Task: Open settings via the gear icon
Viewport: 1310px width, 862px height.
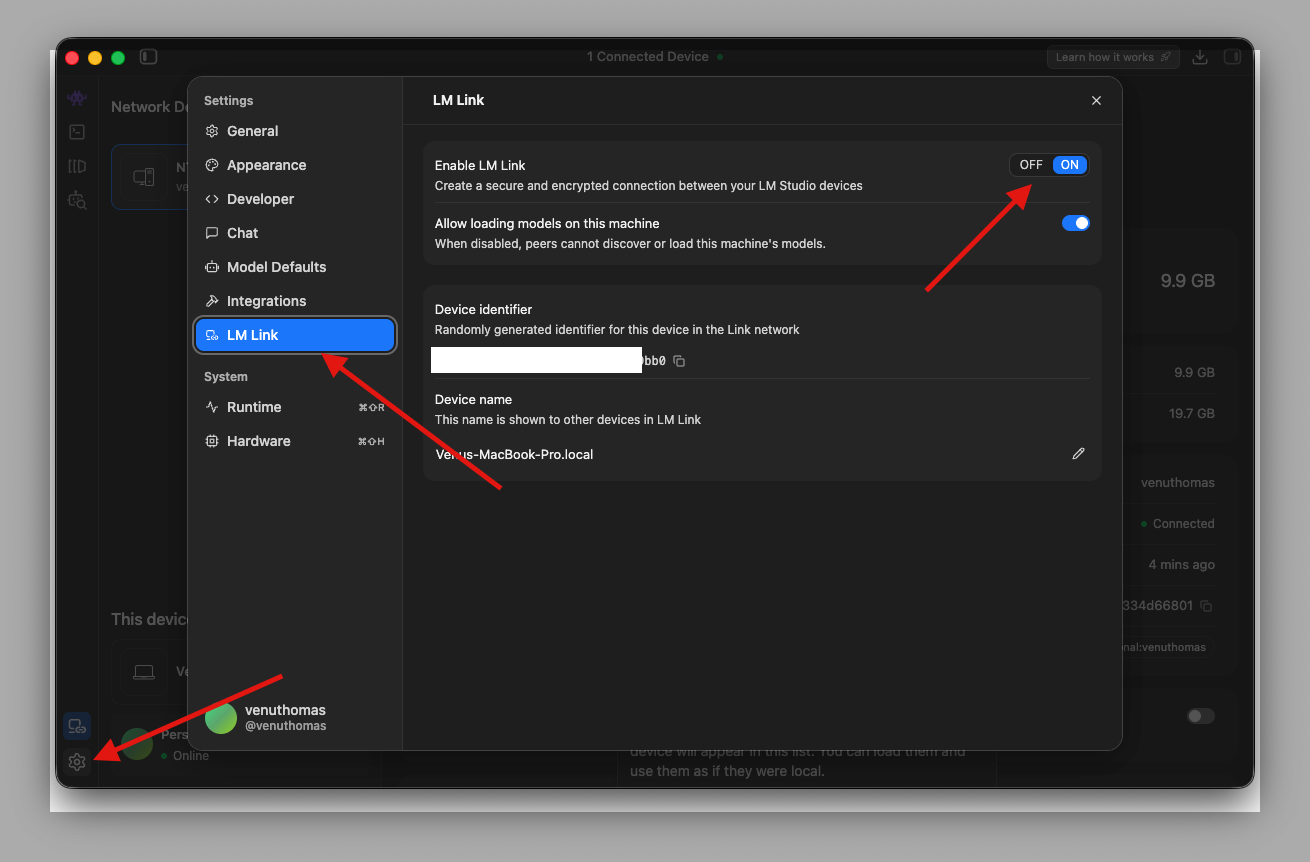Action: 77,762
